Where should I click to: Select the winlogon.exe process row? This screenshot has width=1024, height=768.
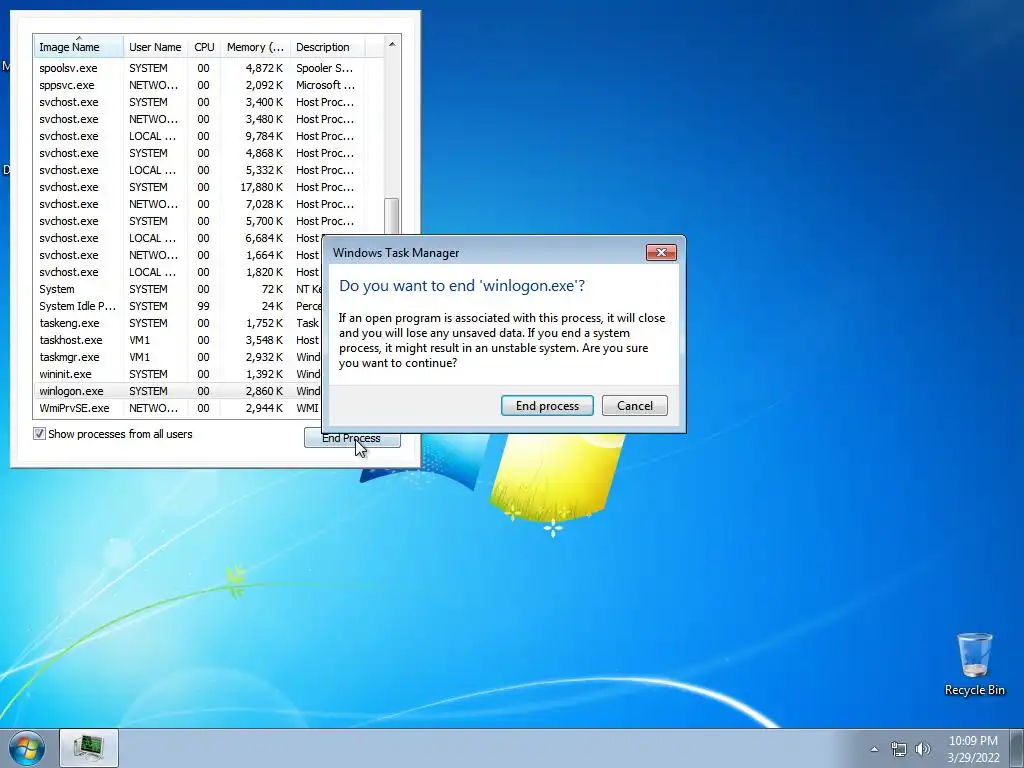pyautogui.click(x=177, y=391)
